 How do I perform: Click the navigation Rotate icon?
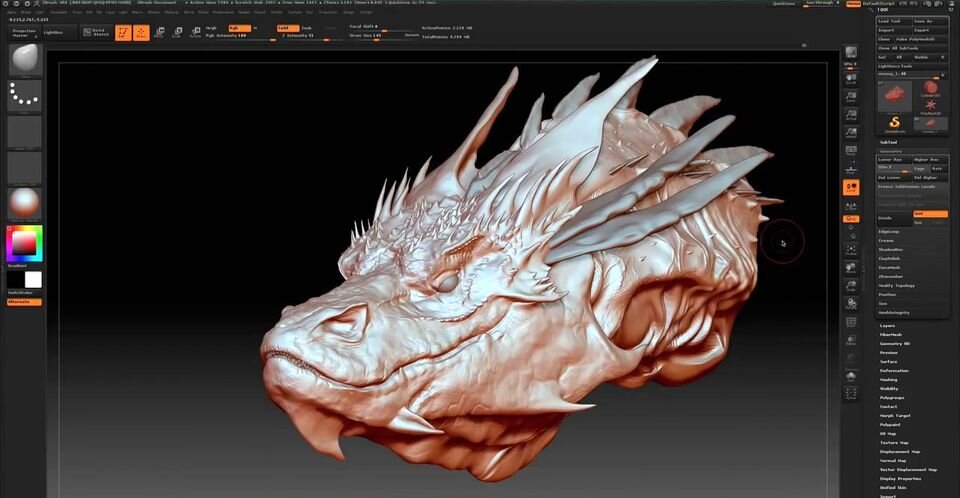tap(851, 304)
